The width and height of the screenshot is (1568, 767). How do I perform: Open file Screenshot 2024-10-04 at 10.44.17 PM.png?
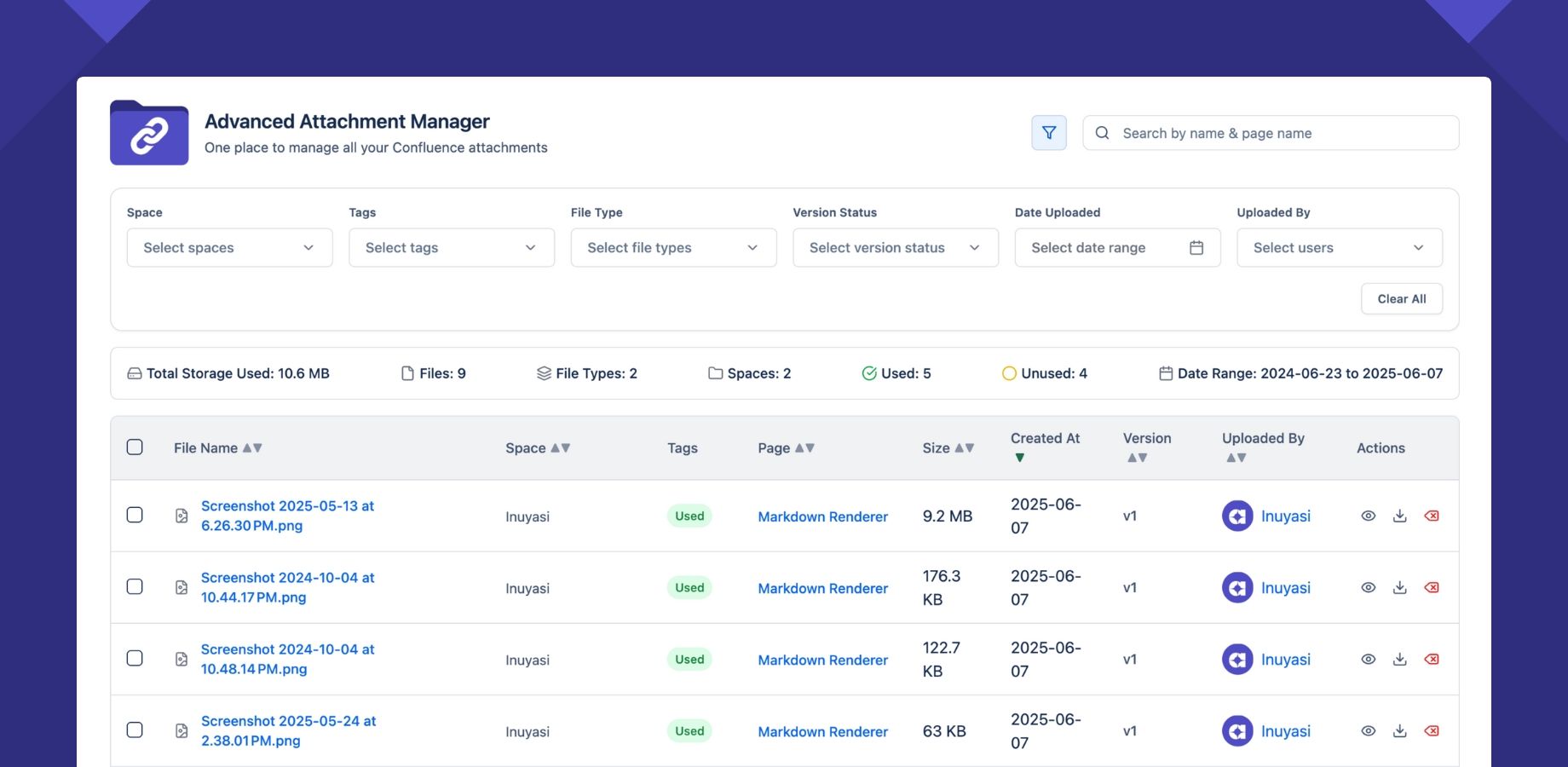click(x=287, y=587)
